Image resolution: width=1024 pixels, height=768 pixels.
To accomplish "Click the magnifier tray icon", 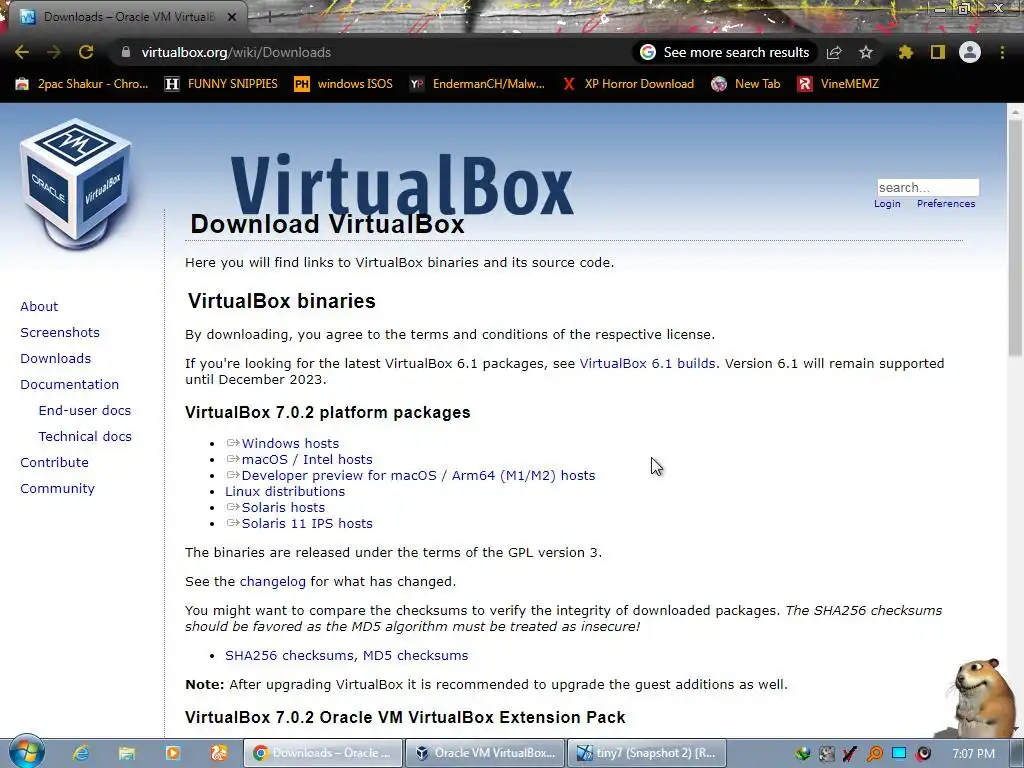I will pyautogui.click(x=874, y=754).
